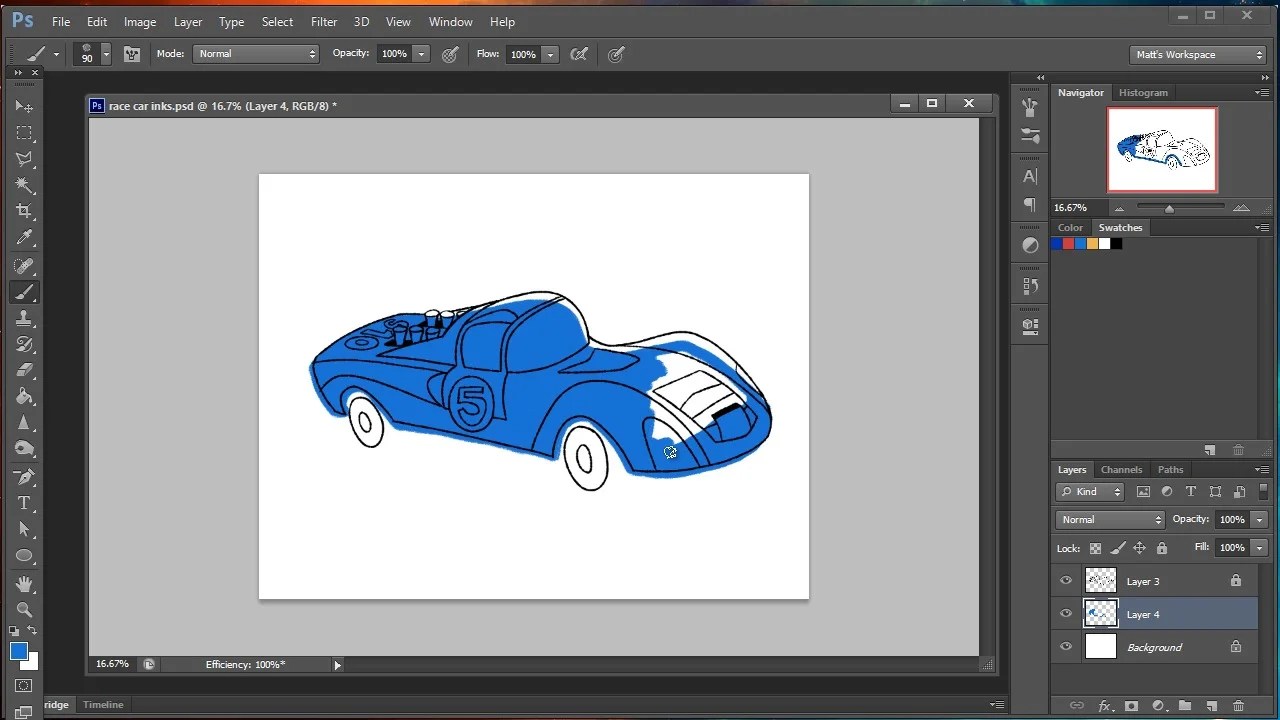Choose the Horizontal Type tool
Screen dimensions: 1280x720
pos(24,503)
